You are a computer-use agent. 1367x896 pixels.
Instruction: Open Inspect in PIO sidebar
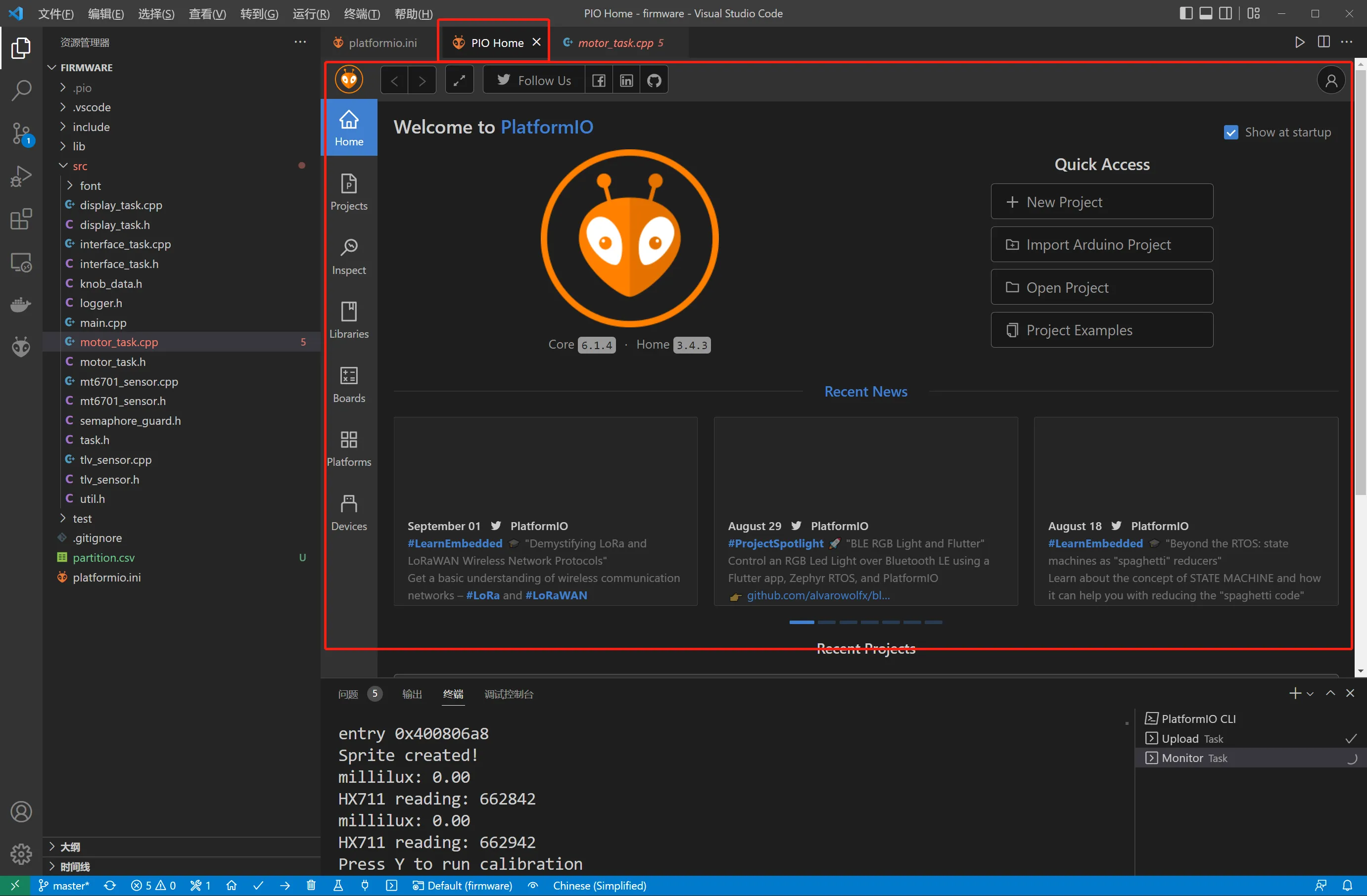pyautogui.click(x=349, y=257)
